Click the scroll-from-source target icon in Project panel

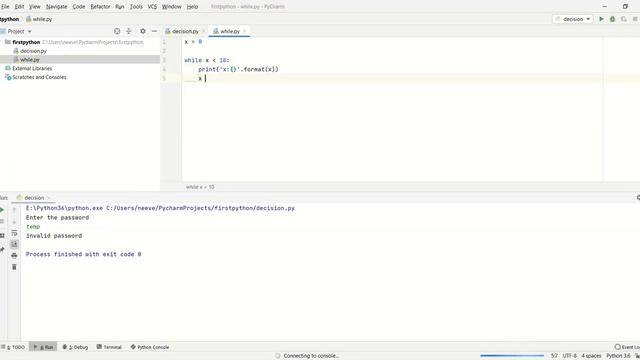[x=117, y=31]
